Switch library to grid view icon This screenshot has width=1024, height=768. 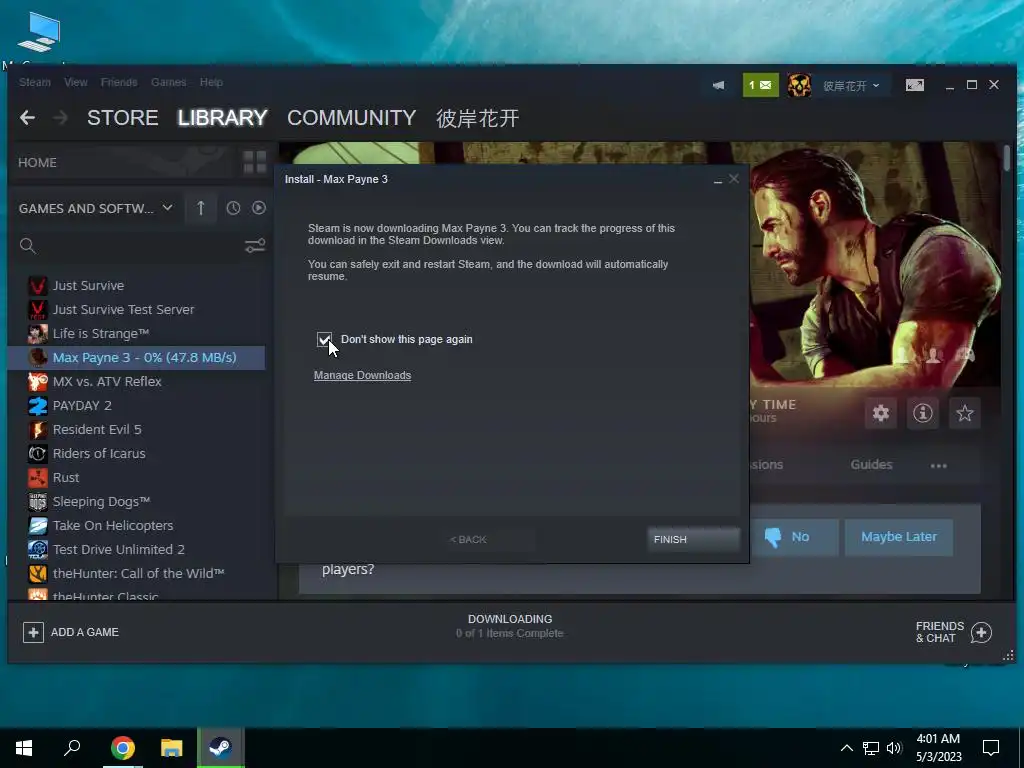pyautogui.click(x=255, y=162)
